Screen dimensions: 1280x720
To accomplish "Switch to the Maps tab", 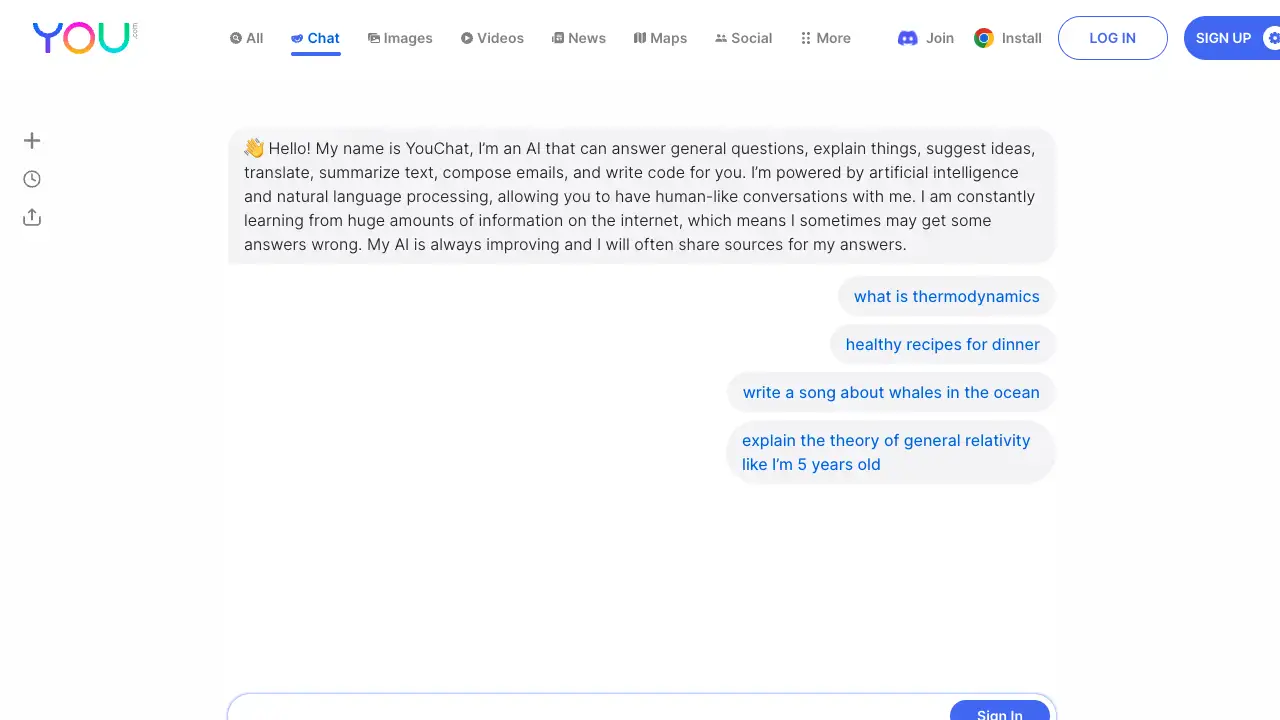I will pos(660,38).
